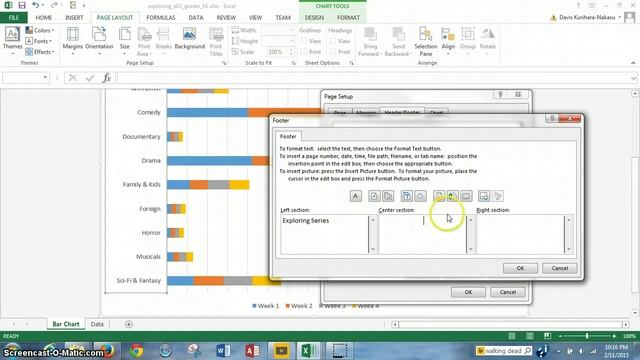Image resolution: width=640 pixels, height=360 pixels.
Task: Switch to Excel in the taskbar
Action: [x=309, y=351]
